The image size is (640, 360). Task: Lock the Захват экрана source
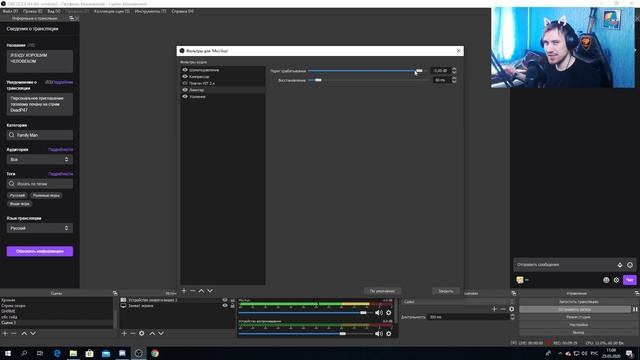(x=233, y=306)
